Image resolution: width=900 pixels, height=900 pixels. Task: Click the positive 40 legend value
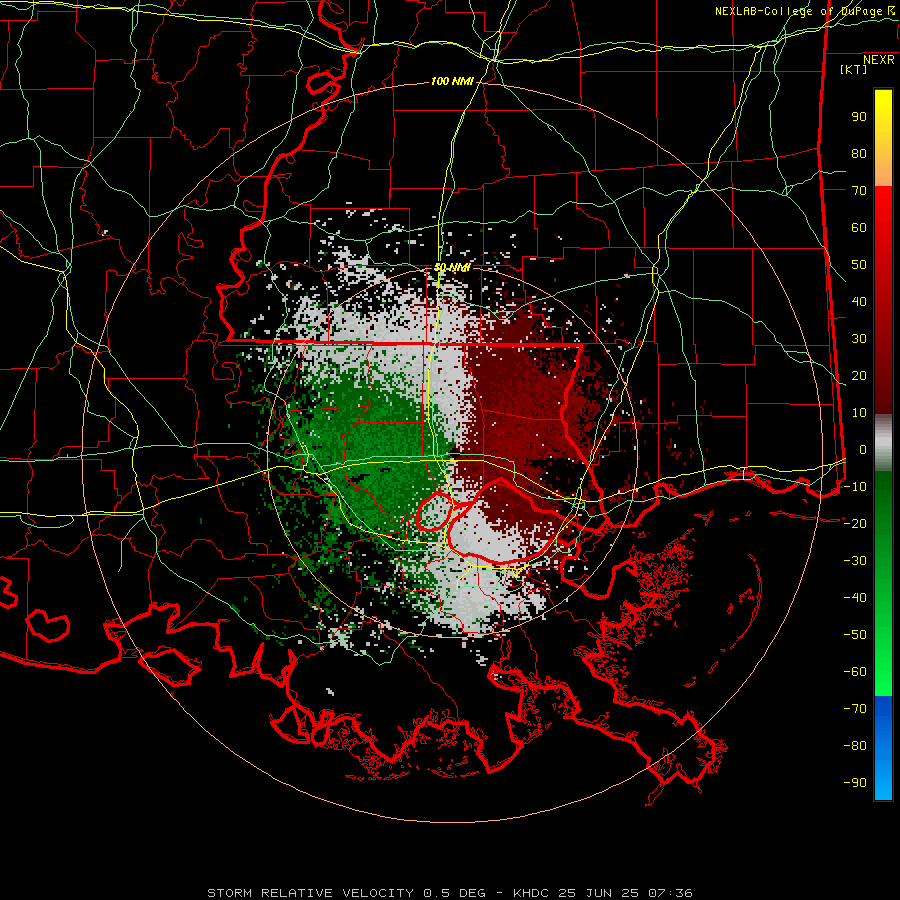pos(859,301)
